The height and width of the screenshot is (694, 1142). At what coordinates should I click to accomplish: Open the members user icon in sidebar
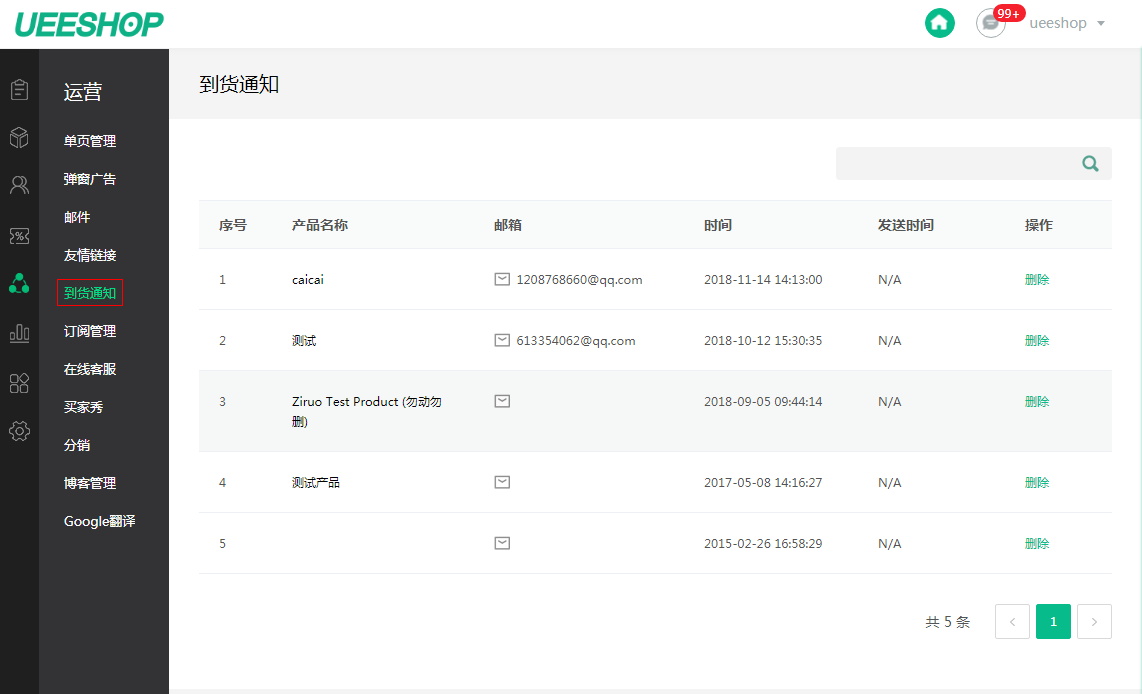pyautogui.click(x=20, y=185)
